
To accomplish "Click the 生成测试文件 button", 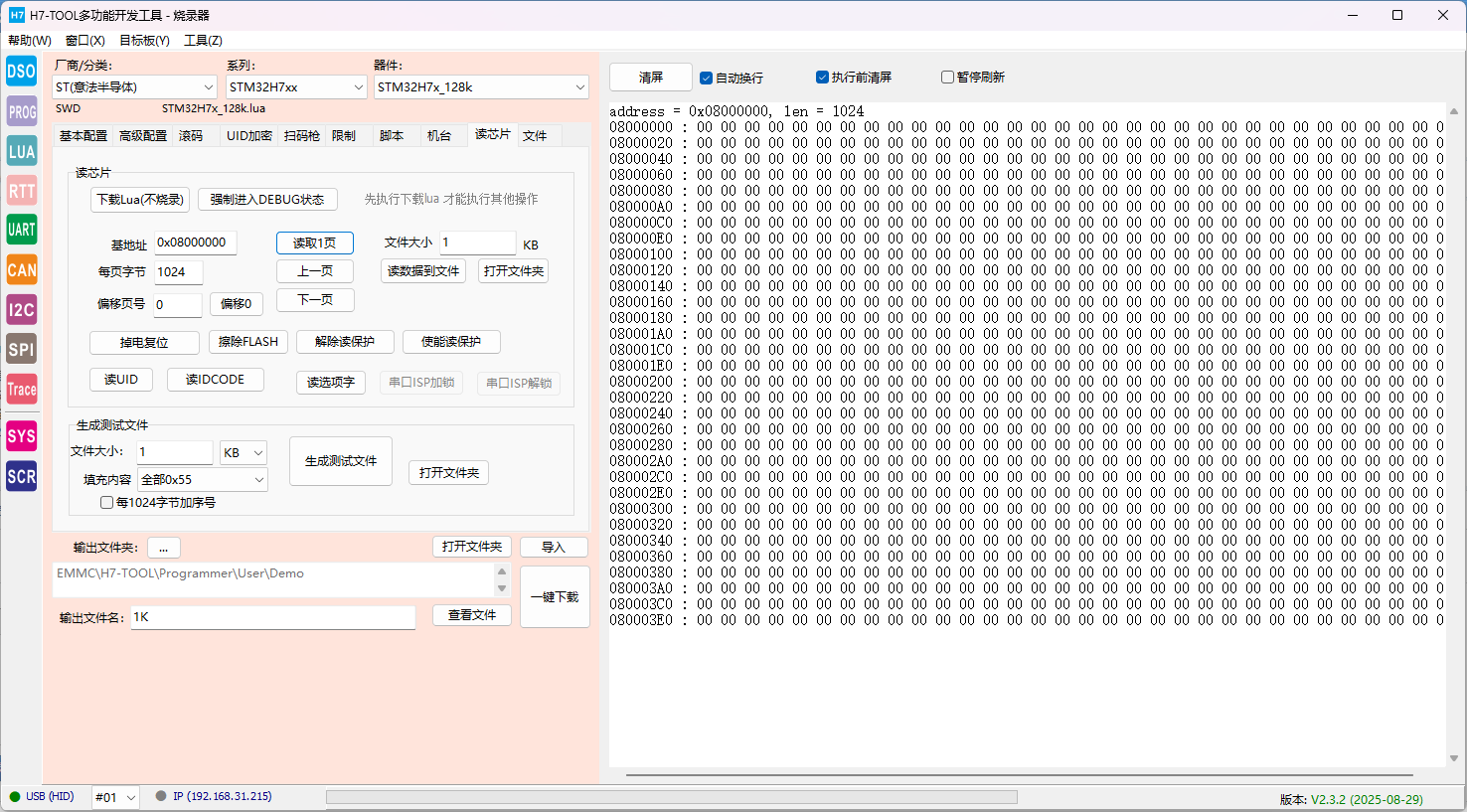I will (x=341, y=461).
